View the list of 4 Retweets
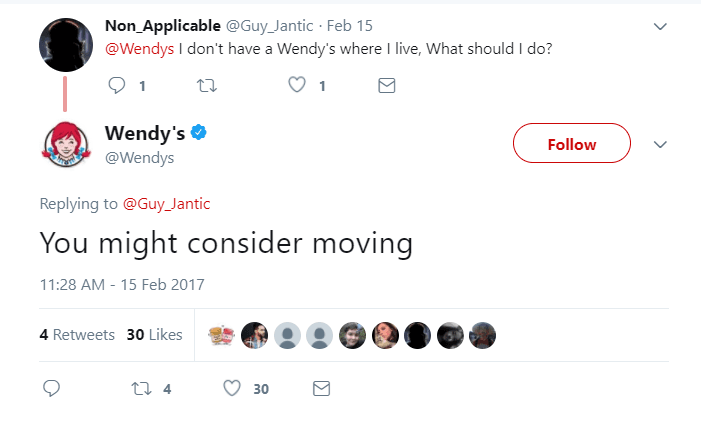Screen dimensions: 701x425 click(x=77, y=335)
